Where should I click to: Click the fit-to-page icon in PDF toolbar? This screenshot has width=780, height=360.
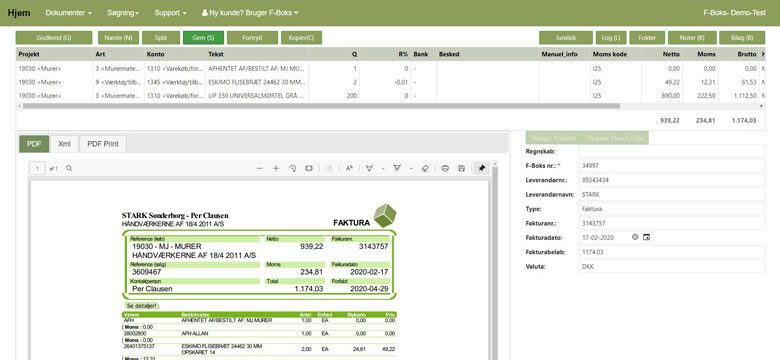tap(309, 169)
